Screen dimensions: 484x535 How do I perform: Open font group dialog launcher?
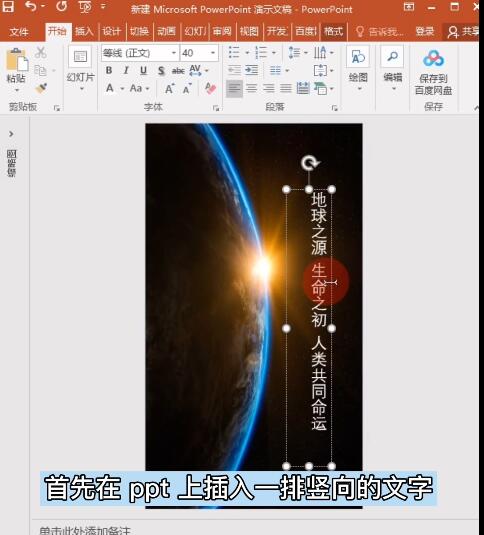(216, 108)
